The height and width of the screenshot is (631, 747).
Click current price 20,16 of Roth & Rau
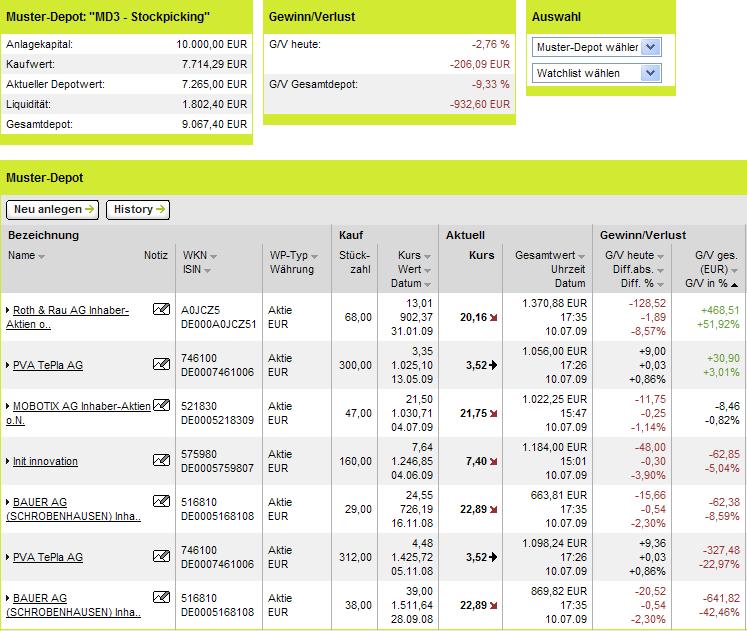474,317
